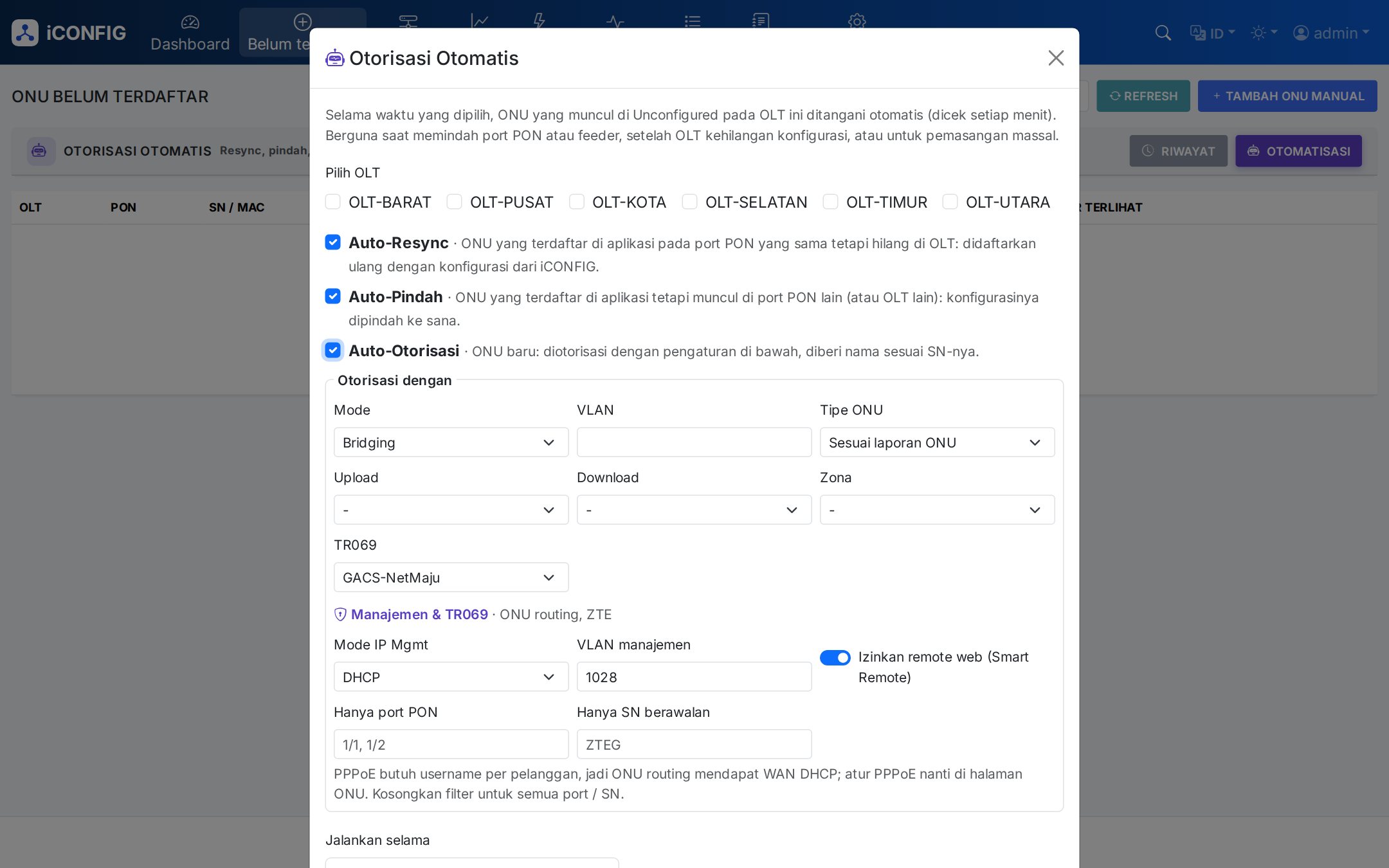This screenshot has width=1389, height=868.
Task: Click the OTOMATISASI button
Action: [1298, 151]
